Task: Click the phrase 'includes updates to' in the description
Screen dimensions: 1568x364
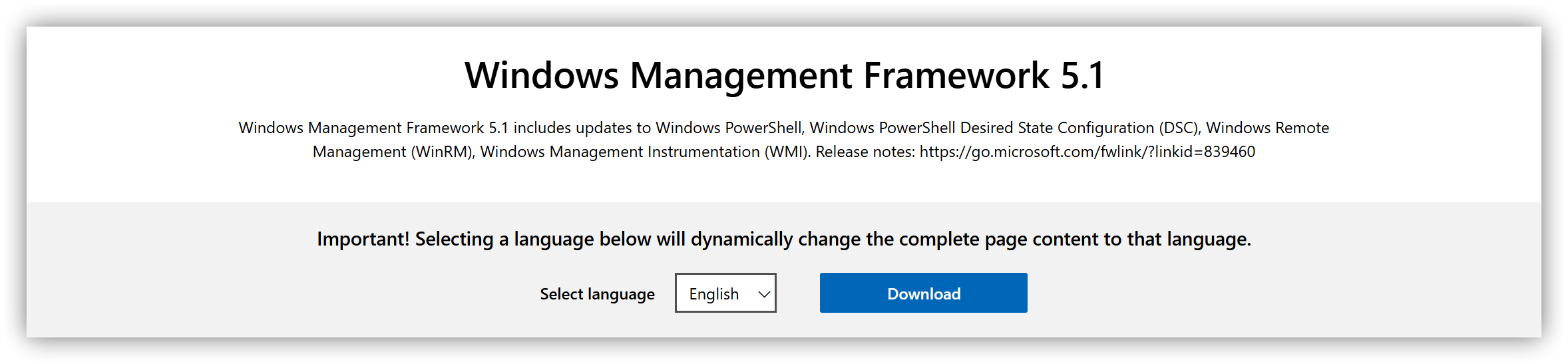Action: (x=582, y=128)
